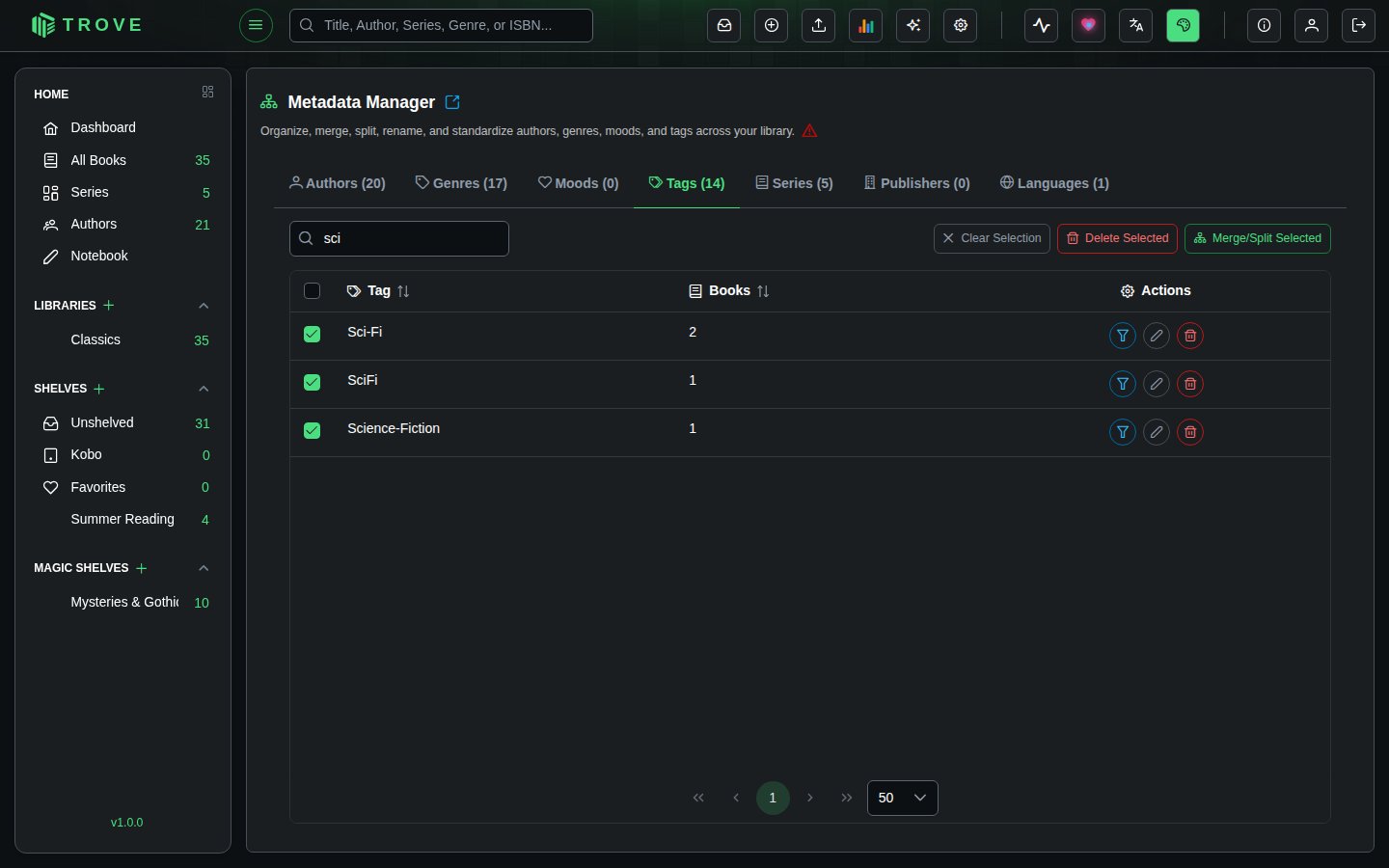1389x868 pixels.
Task: Open Dashboard in the sidebar
Action: click(x=123, y=127)
